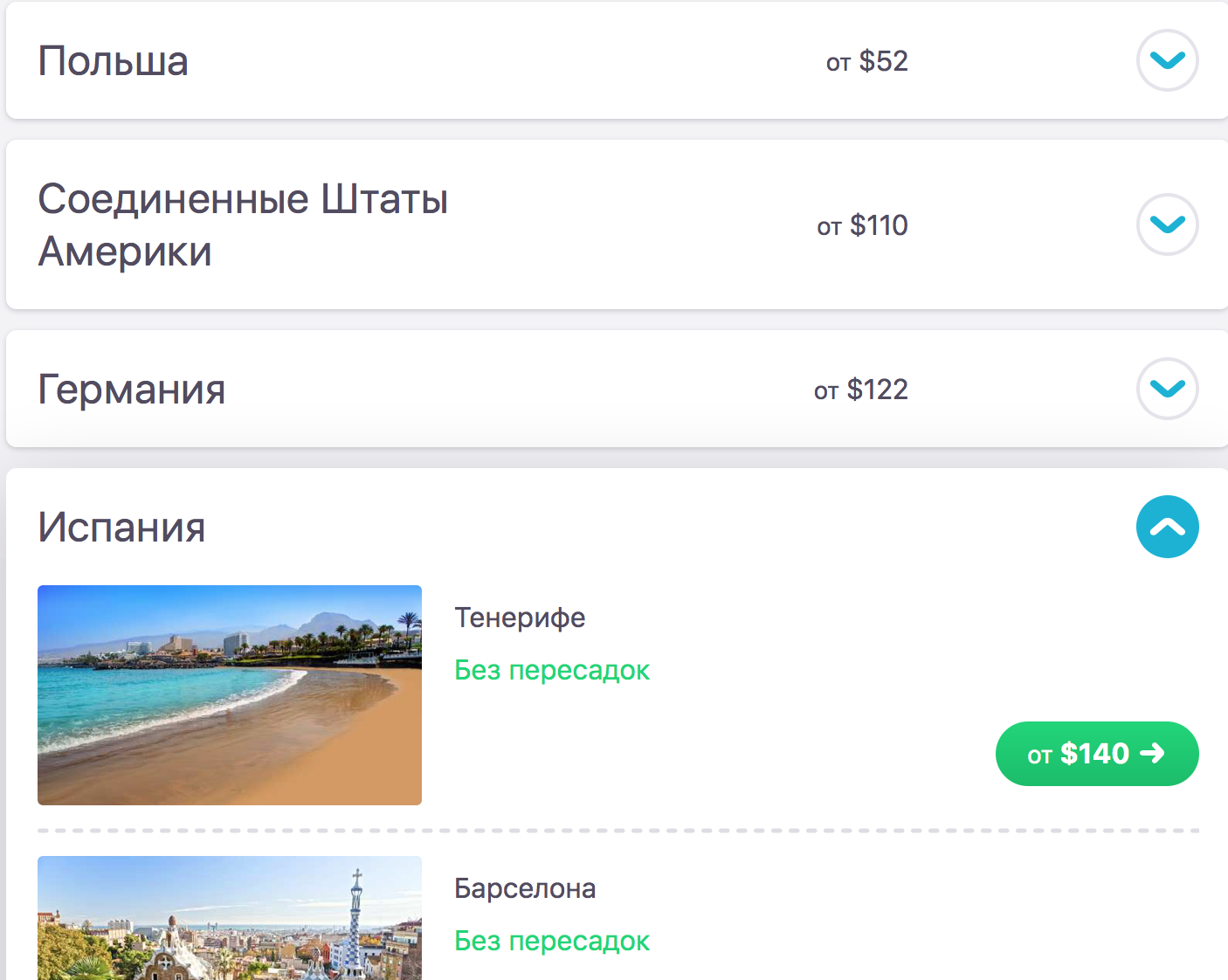Open the Tenerife flights from $140 button

(x=1096, y=754)
